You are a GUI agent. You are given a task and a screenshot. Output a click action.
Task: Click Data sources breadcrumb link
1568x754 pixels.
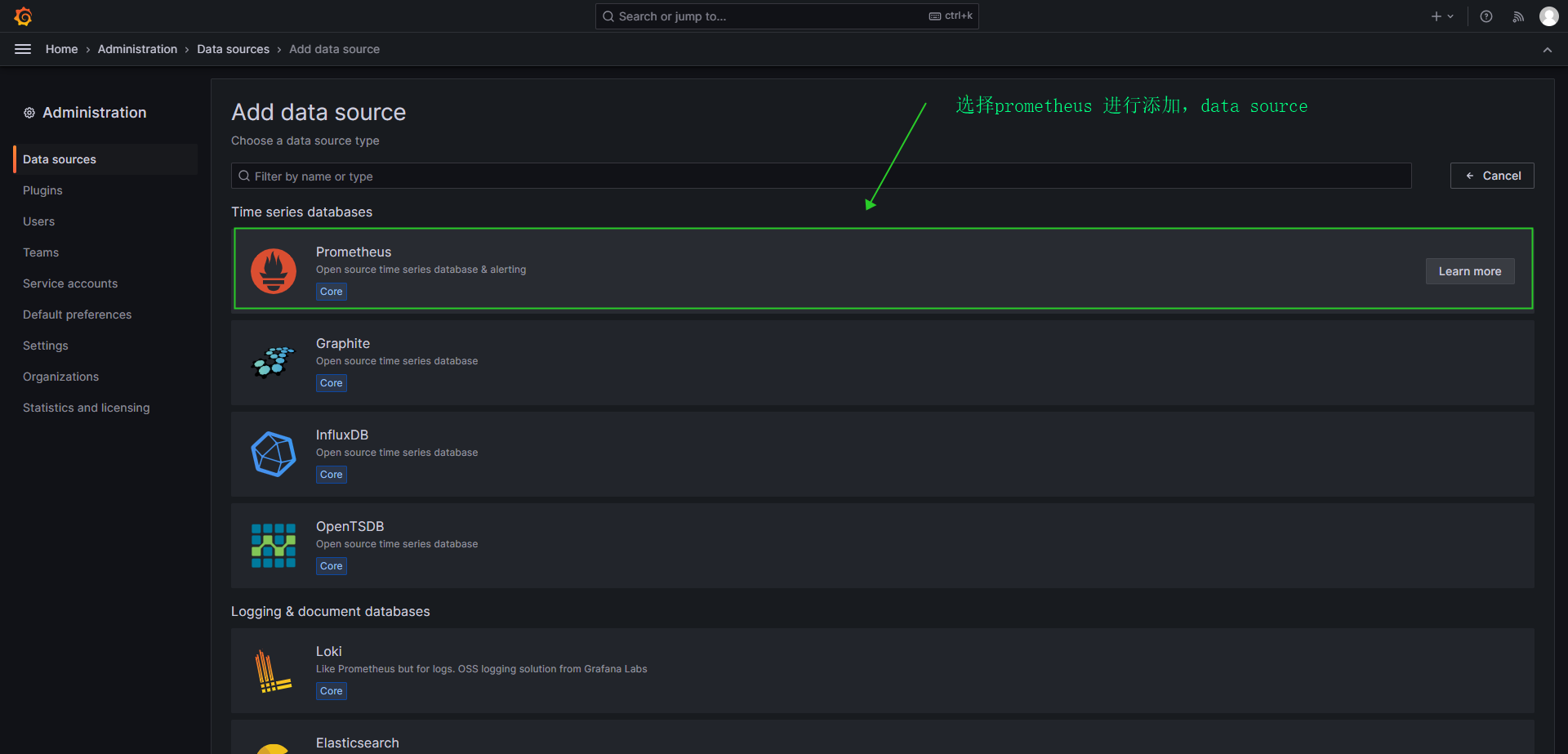point(233,49)
